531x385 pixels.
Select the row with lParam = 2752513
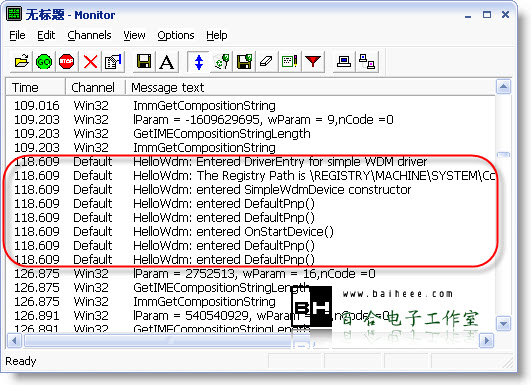[x=251, y=273]
